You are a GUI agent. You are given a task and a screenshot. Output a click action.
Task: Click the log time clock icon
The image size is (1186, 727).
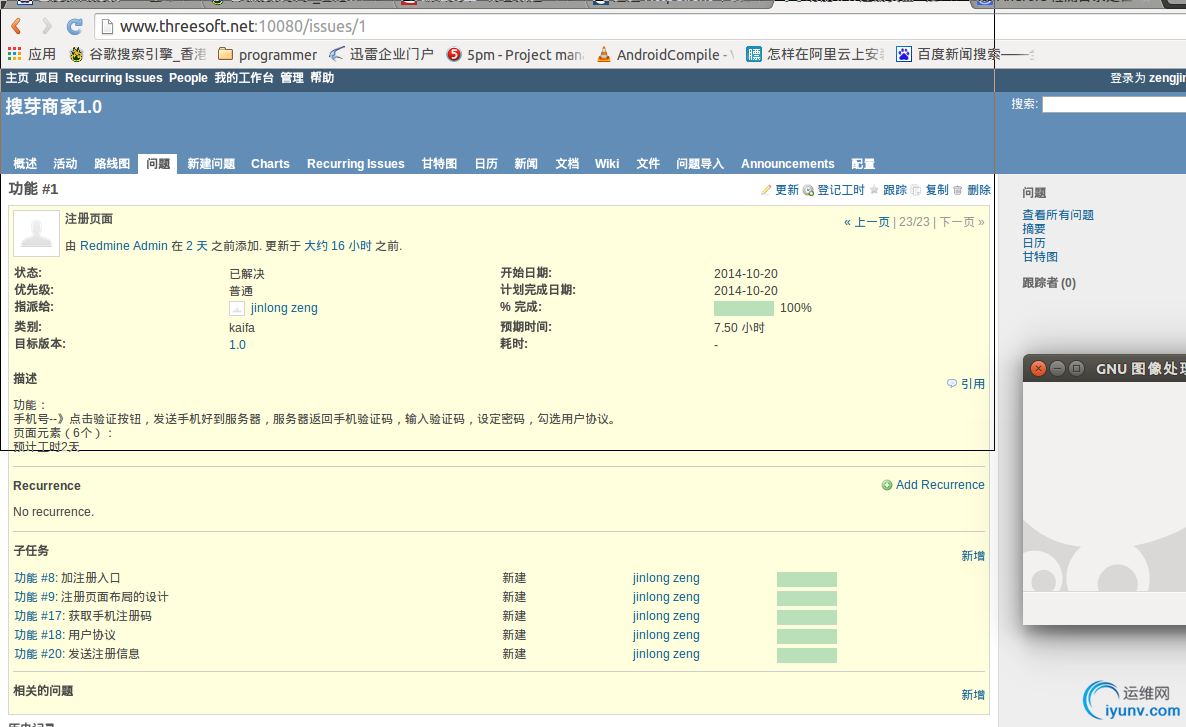(x=809, y=190)
